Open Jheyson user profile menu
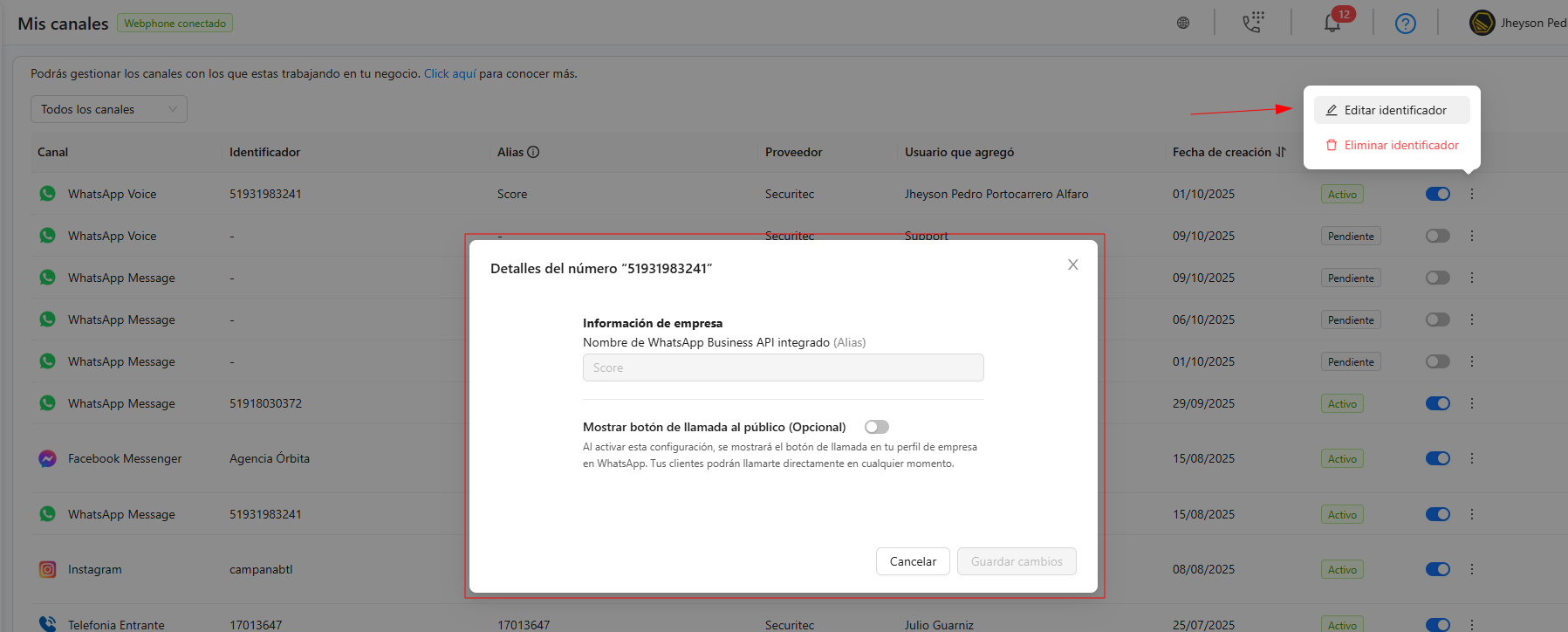Screen dimensions: 1568x632 [x=1518, y=23]
